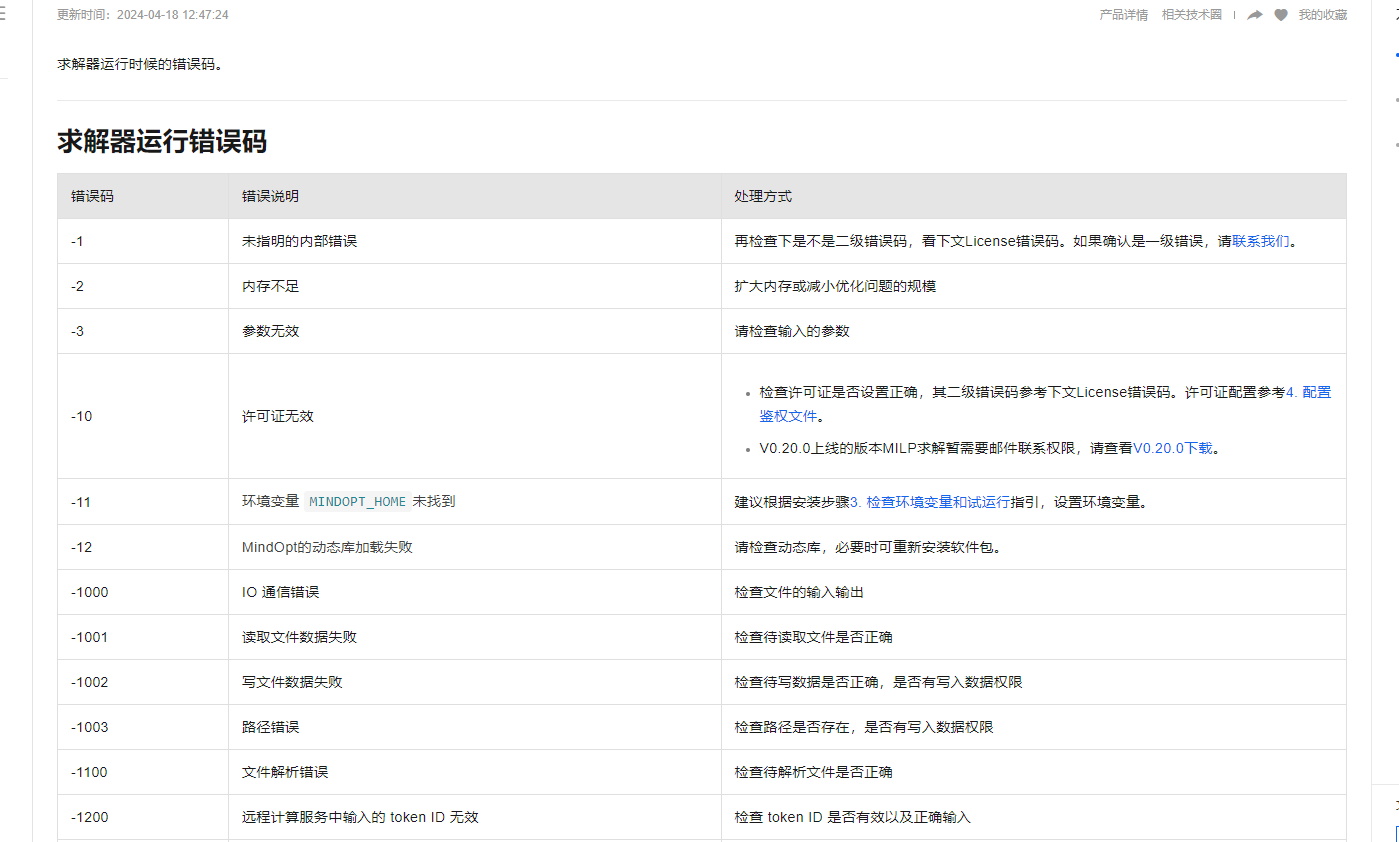Select error code cell -1000
The image size is (1399, 842).
point(143,592)
